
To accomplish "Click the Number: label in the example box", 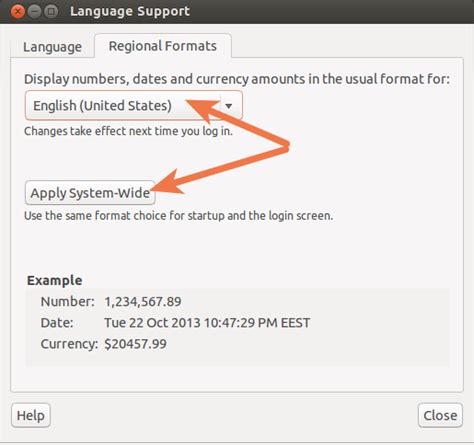I will [x=68, y=302].
